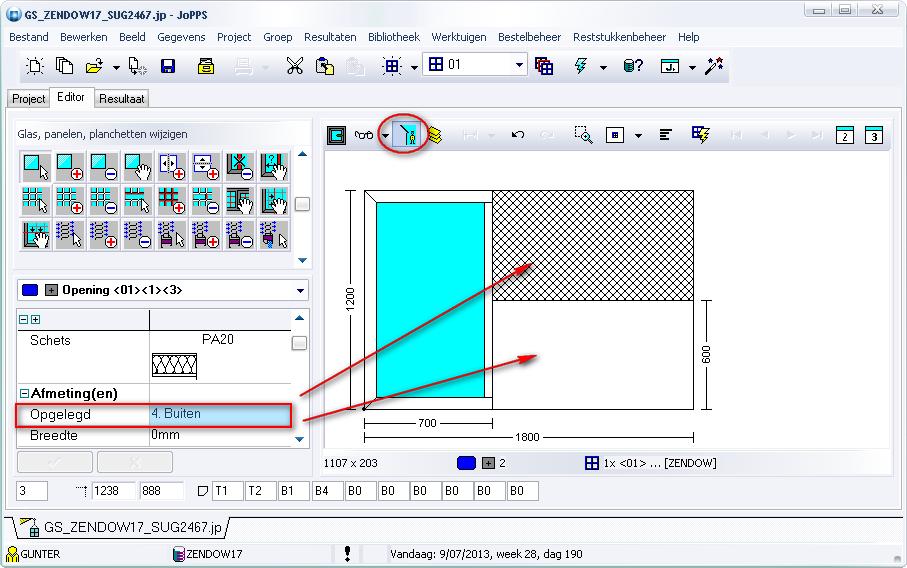Image resolution: width=907 pixels, height=568 pixels.
Task: Click the grid with lightning icon in editor
Action: (x=700, y=135)
